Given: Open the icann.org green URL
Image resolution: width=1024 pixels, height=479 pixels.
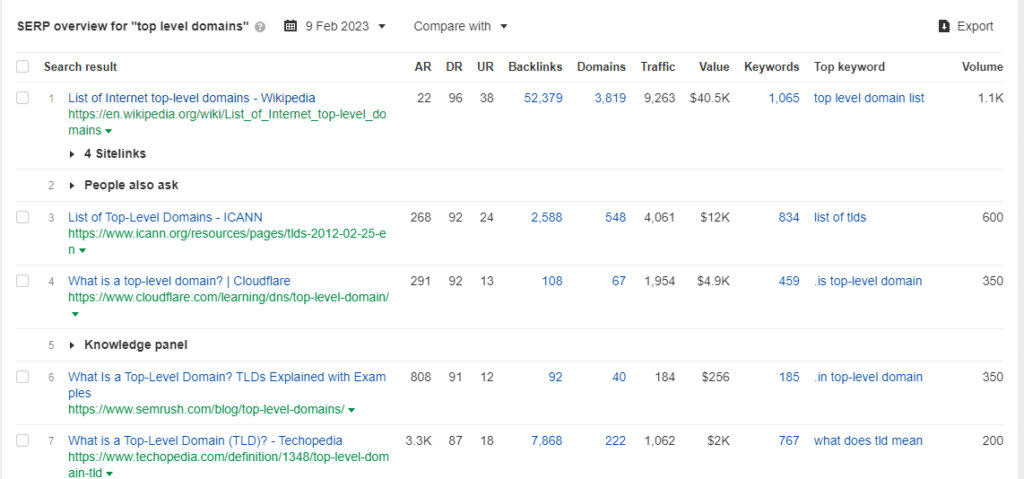Looking at the screenshot, I should [x=227, y=242].
